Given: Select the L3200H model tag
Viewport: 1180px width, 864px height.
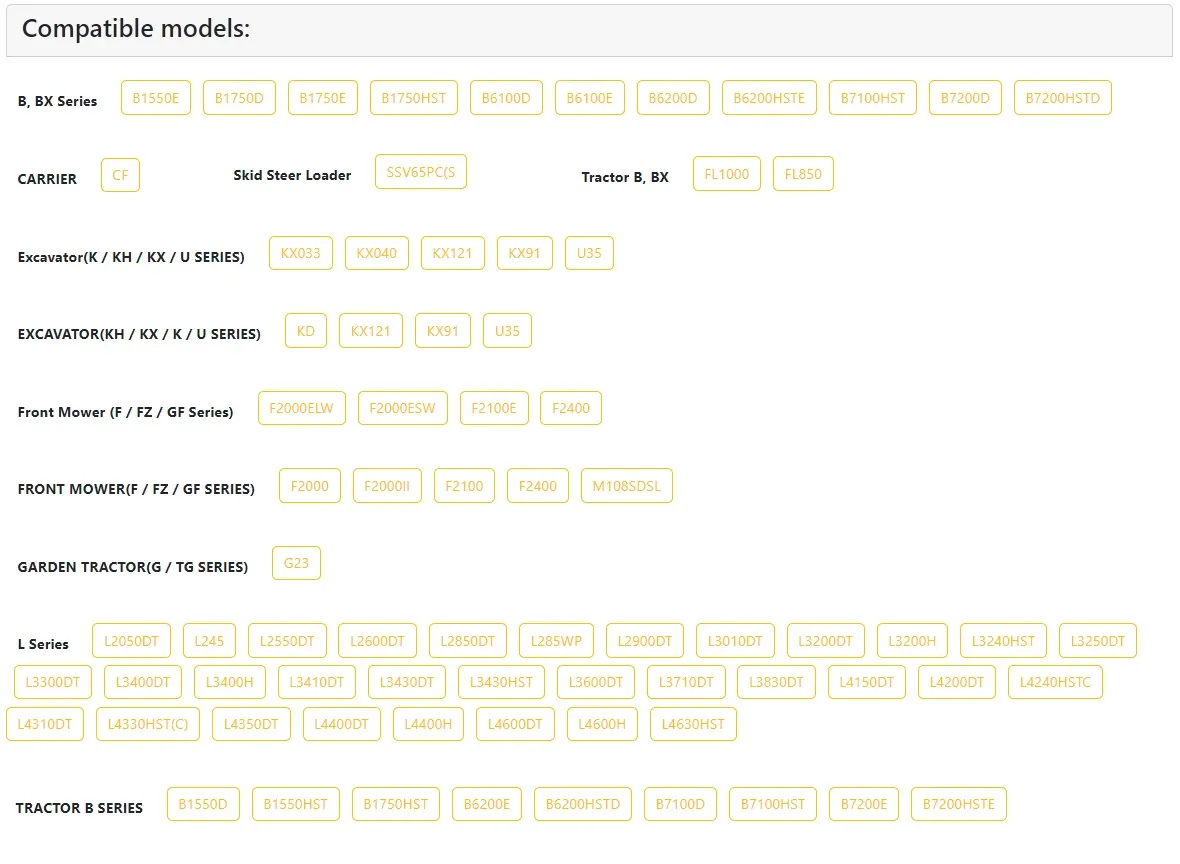Looking at the screenshot, I should click(913, 641).
